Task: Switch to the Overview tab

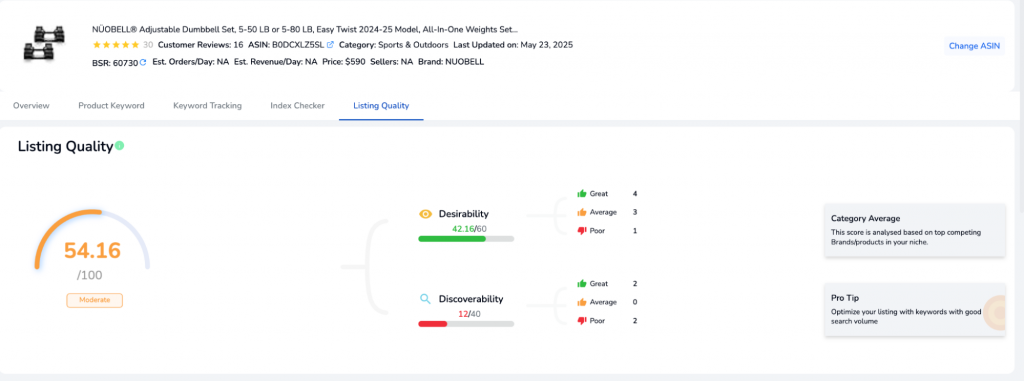Action: coord(31,106)
